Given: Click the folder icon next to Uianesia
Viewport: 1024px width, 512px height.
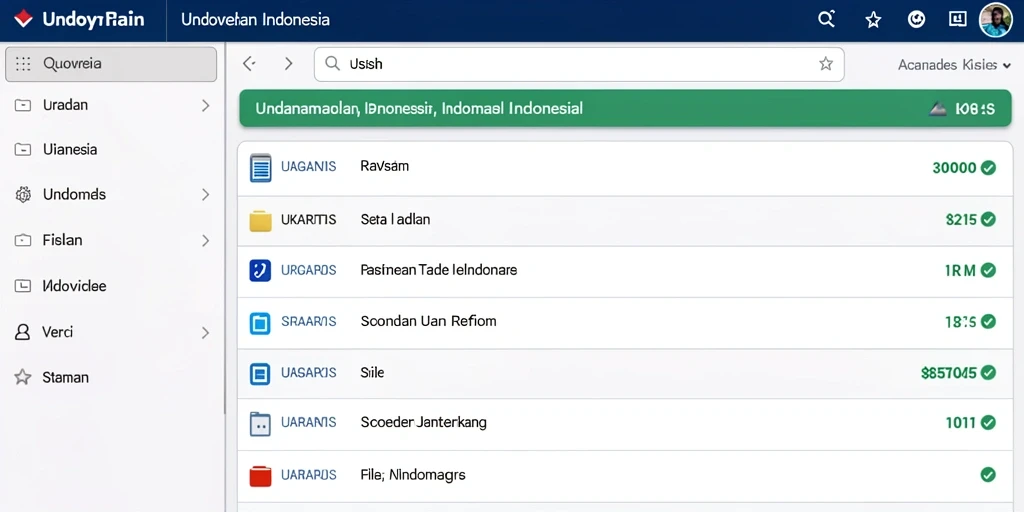Looking at the screenshot, I should tap(23, 150).
